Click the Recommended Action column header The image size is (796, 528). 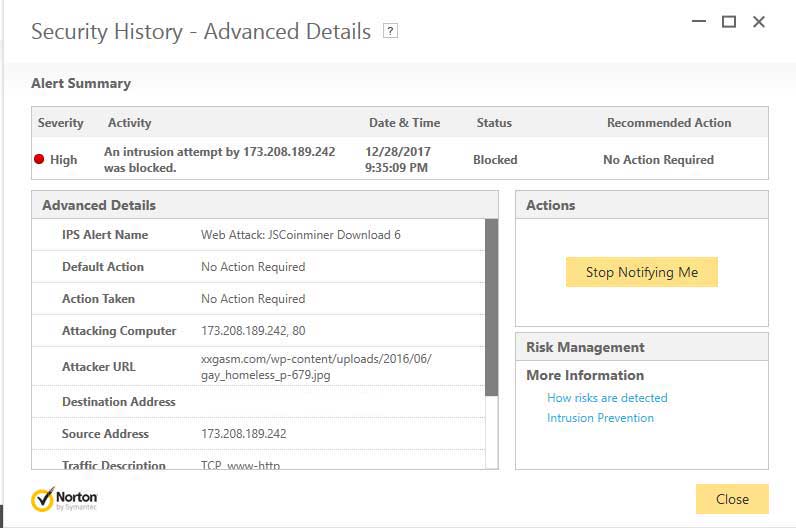point(669,123)
